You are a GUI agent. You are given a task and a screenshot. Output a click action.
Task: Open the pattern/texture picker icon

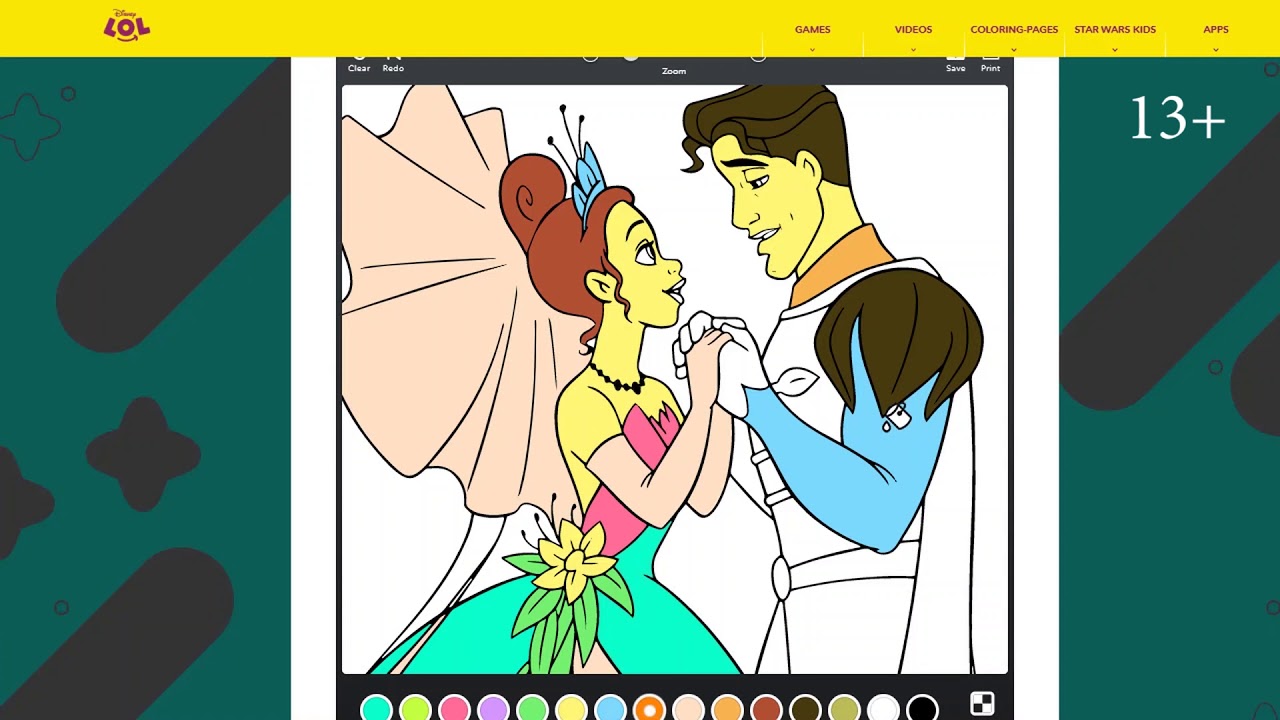click(982, 704)
